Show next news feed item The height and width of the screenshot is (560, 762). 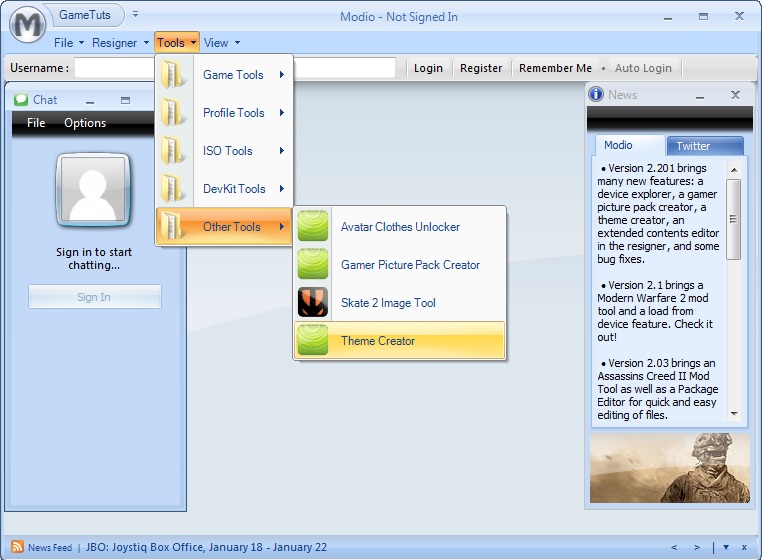697,547
